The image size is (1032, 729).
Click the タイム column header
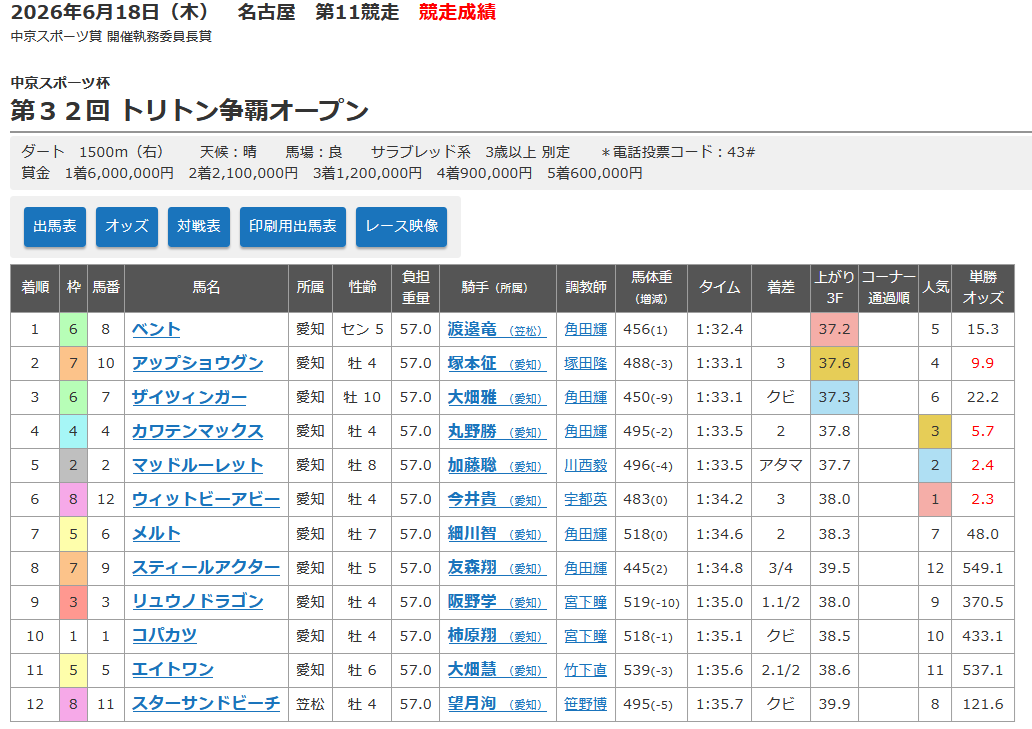(x=719, y=288)
